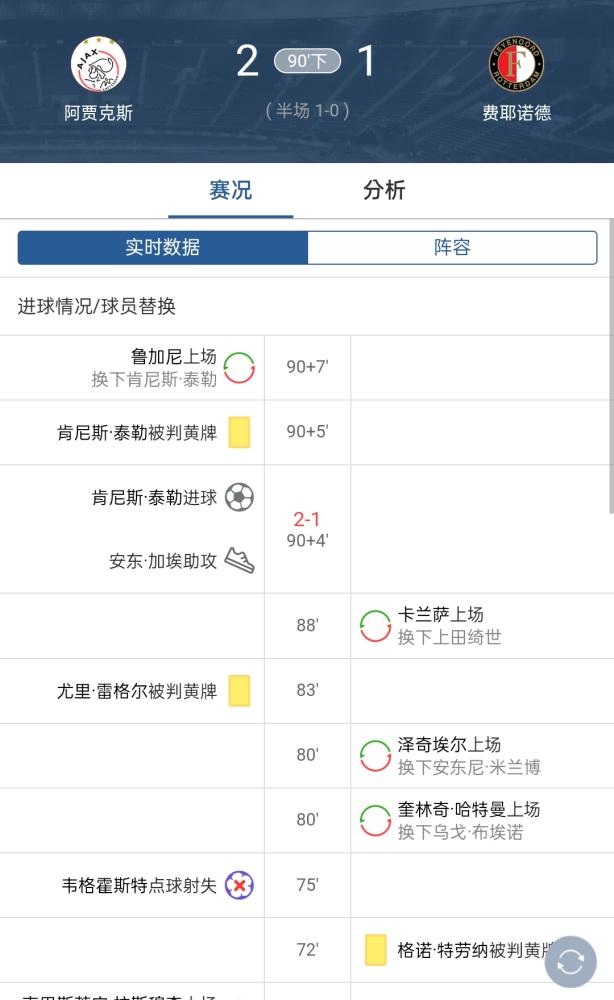The width and height of the screenshot is (614, 1000).
Task: Click substitution icon for 卡兰萨上场
Action: pos(375,626)
